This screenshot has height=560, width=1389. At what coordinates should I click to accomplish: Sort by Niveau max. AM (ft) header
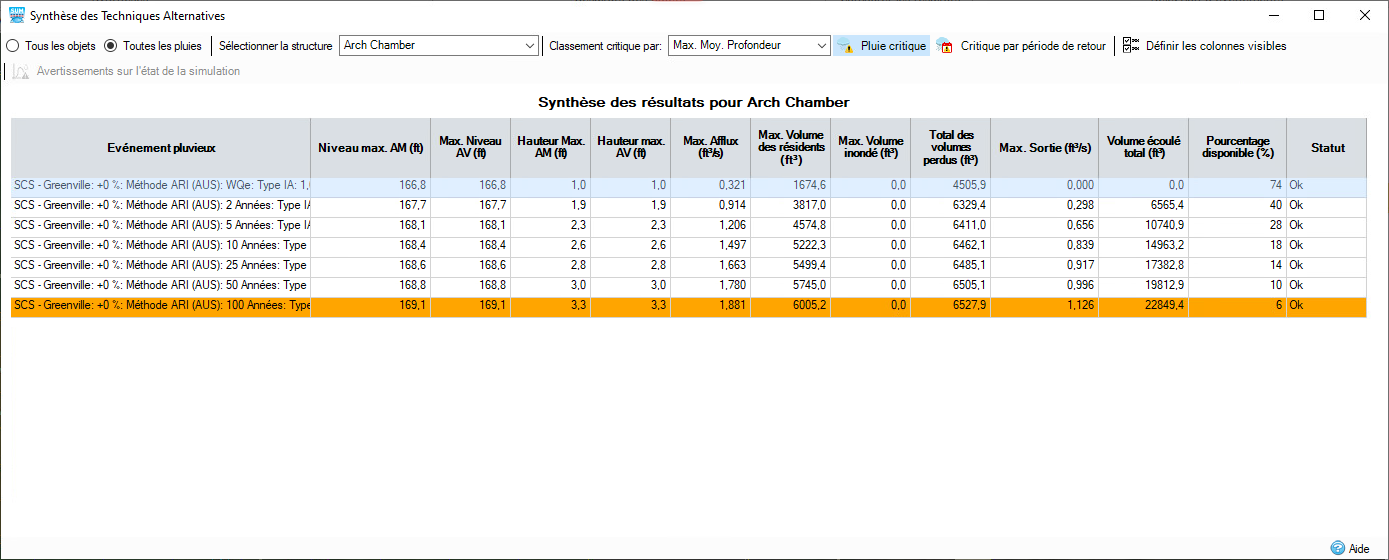tap(371, 148)
